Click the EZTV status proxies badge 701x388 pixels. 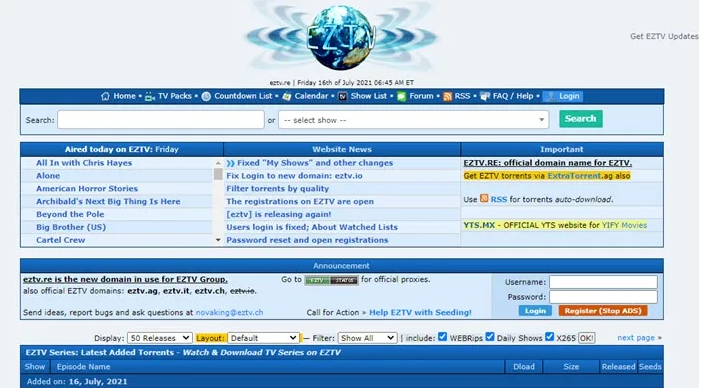pyautogui.click(x=331, y=280)
